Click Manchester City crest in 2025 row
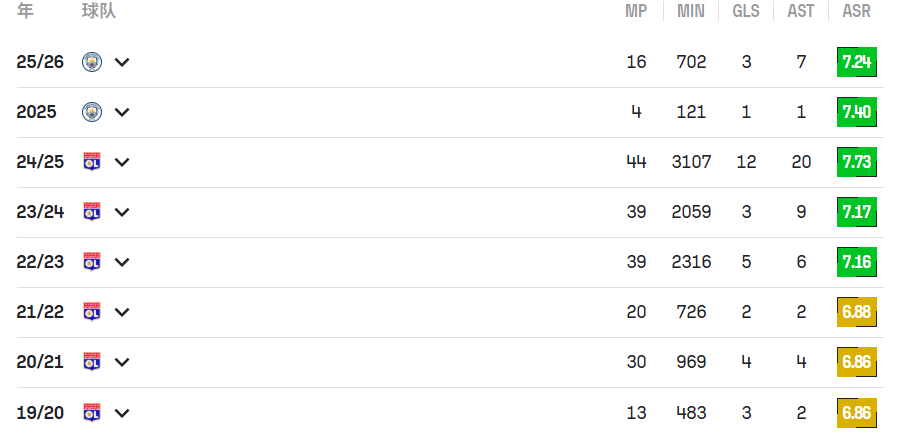897x445 pixels. coord(92,112)
